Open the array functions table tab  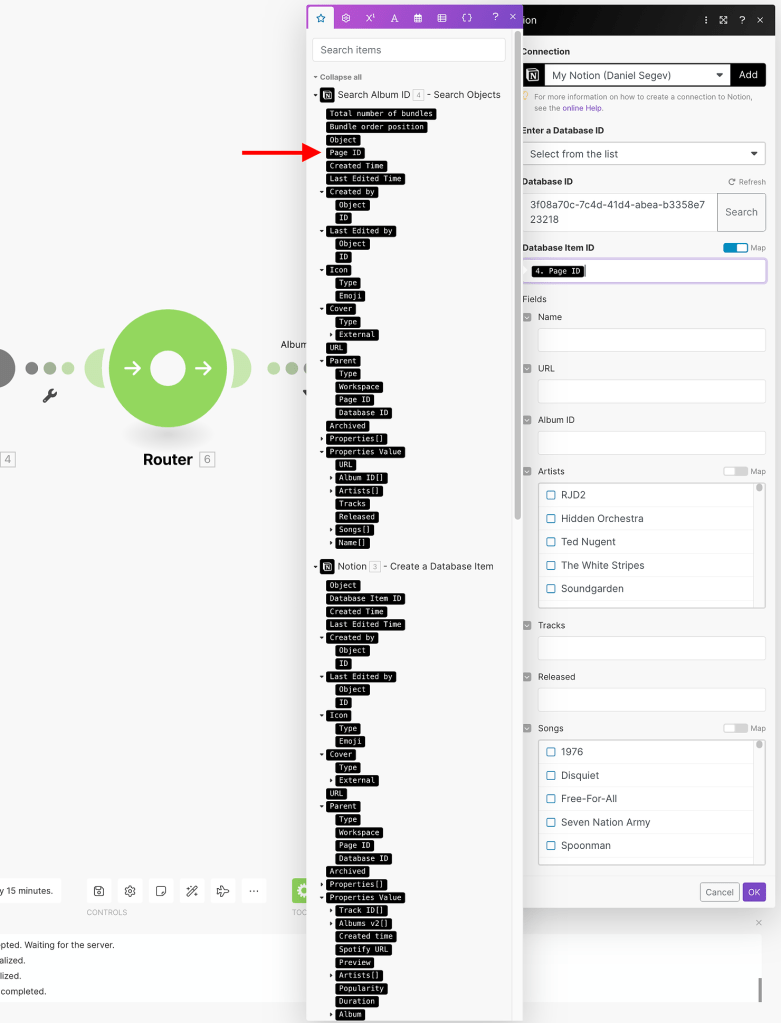point(442,18)
